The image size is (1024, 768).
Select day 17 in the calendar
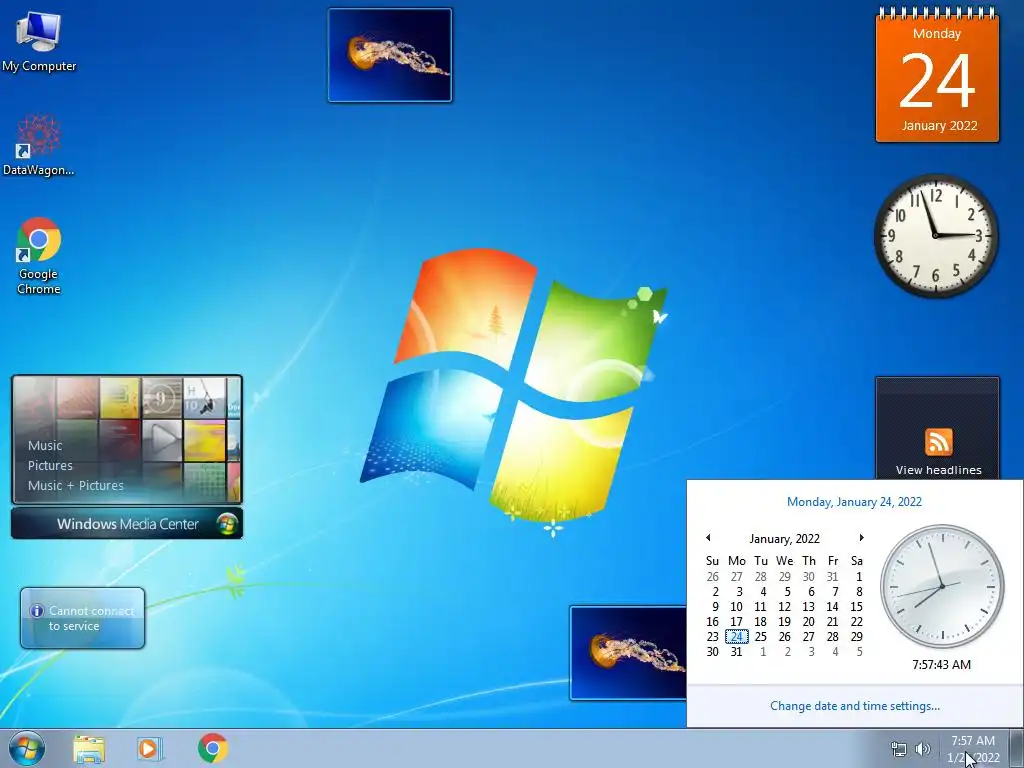[x=737, y=622]
